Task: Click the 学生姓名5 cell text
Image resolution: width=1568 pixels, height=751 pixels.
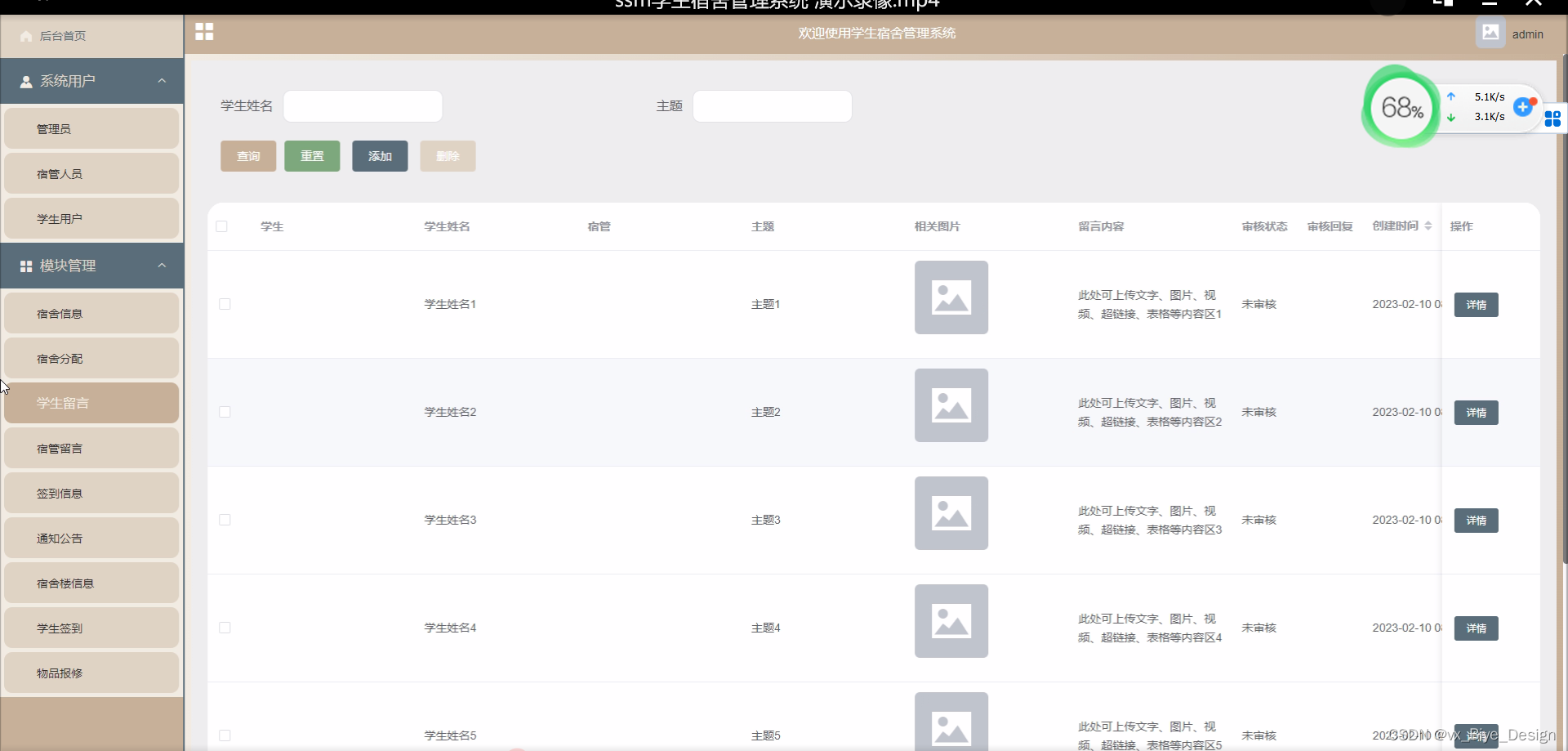Action: click(x=450, y=735)
